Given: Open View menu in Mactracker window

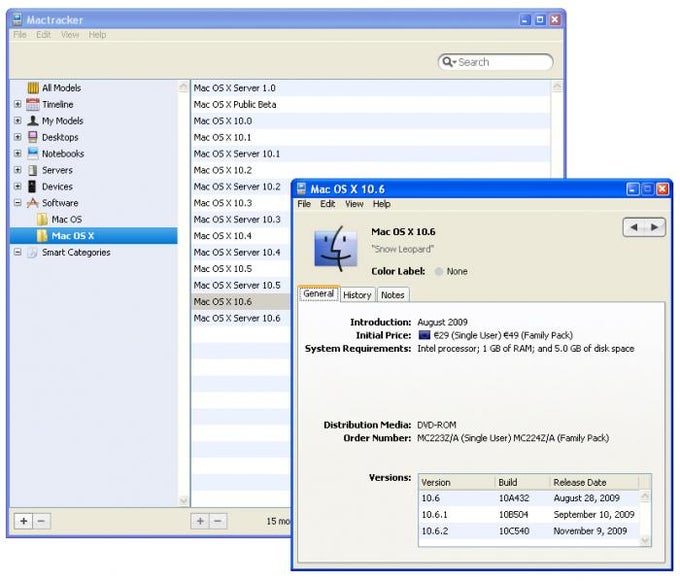Looking at the screenshot, I should pos(70,35).
